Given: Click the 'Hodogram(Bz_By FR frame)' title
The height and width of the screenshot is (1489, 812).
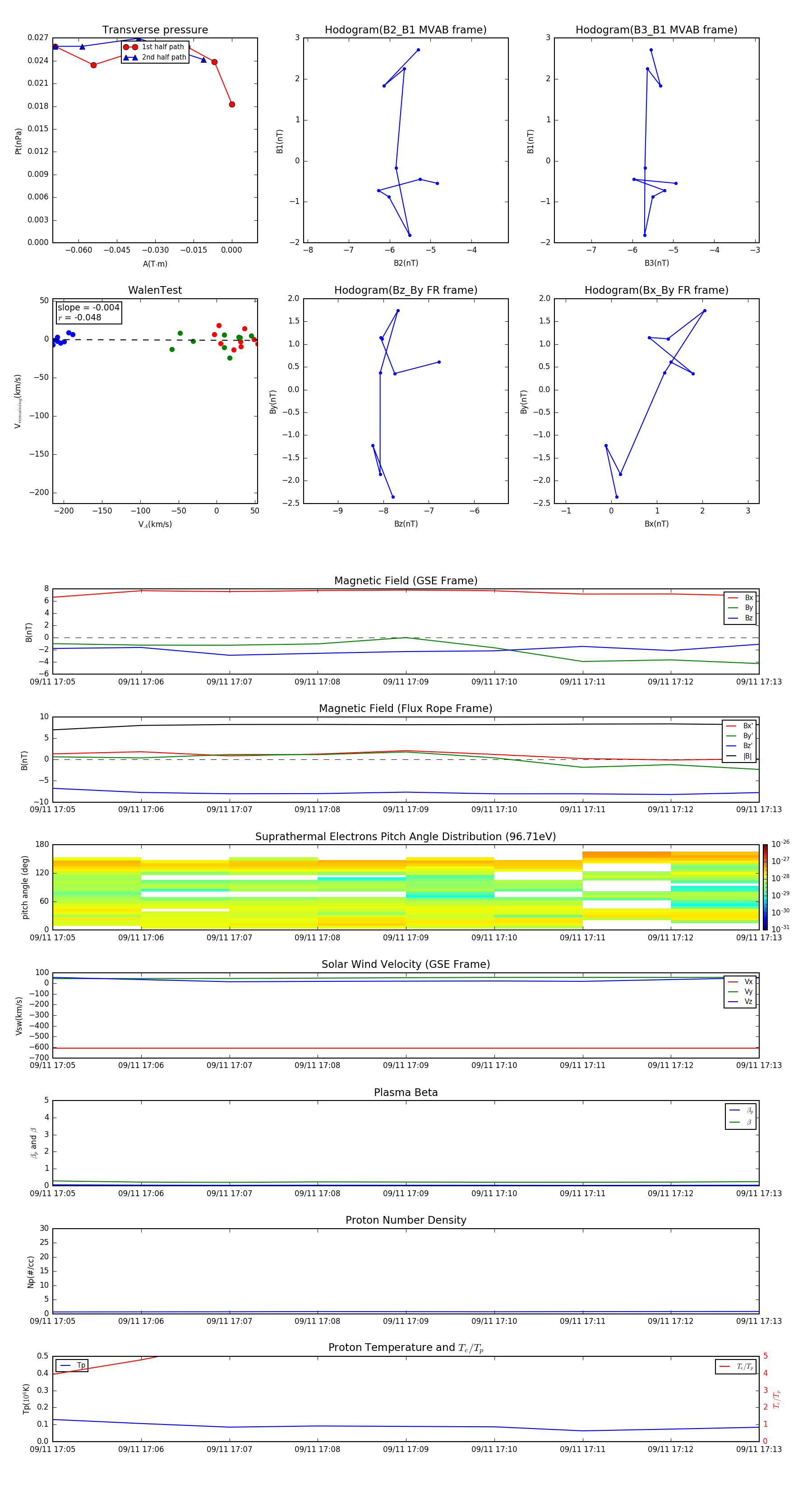Looking at the screenshot, I should pos(406,290).
